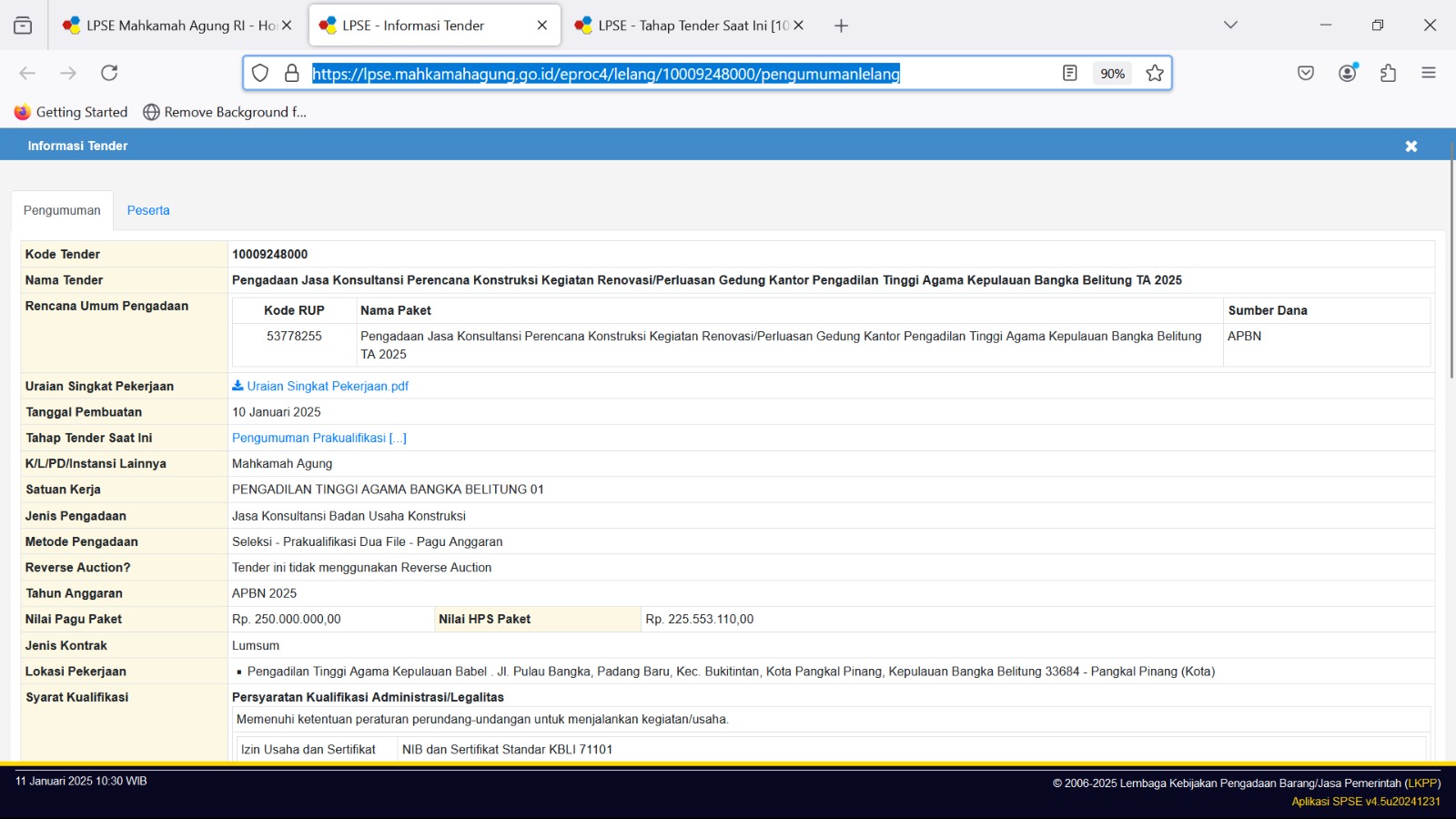This screenshot has width=1456, height=819.
Task: Open Remove Background bookmark
Action: tap(225, 112)
